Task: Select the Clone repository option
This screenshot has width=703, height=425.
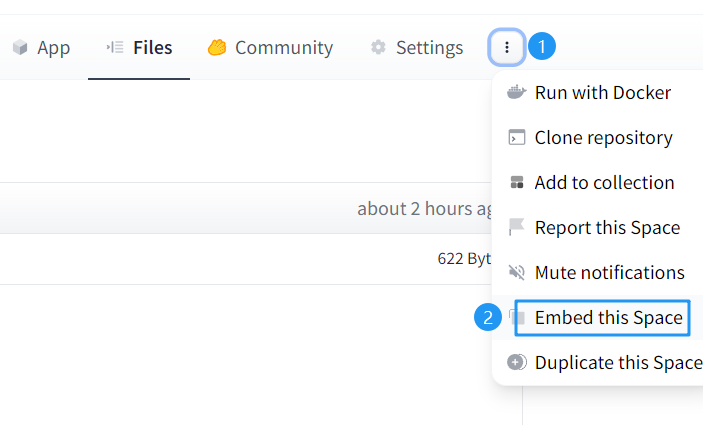Action: pyautogui.click(x=603, y=138)
